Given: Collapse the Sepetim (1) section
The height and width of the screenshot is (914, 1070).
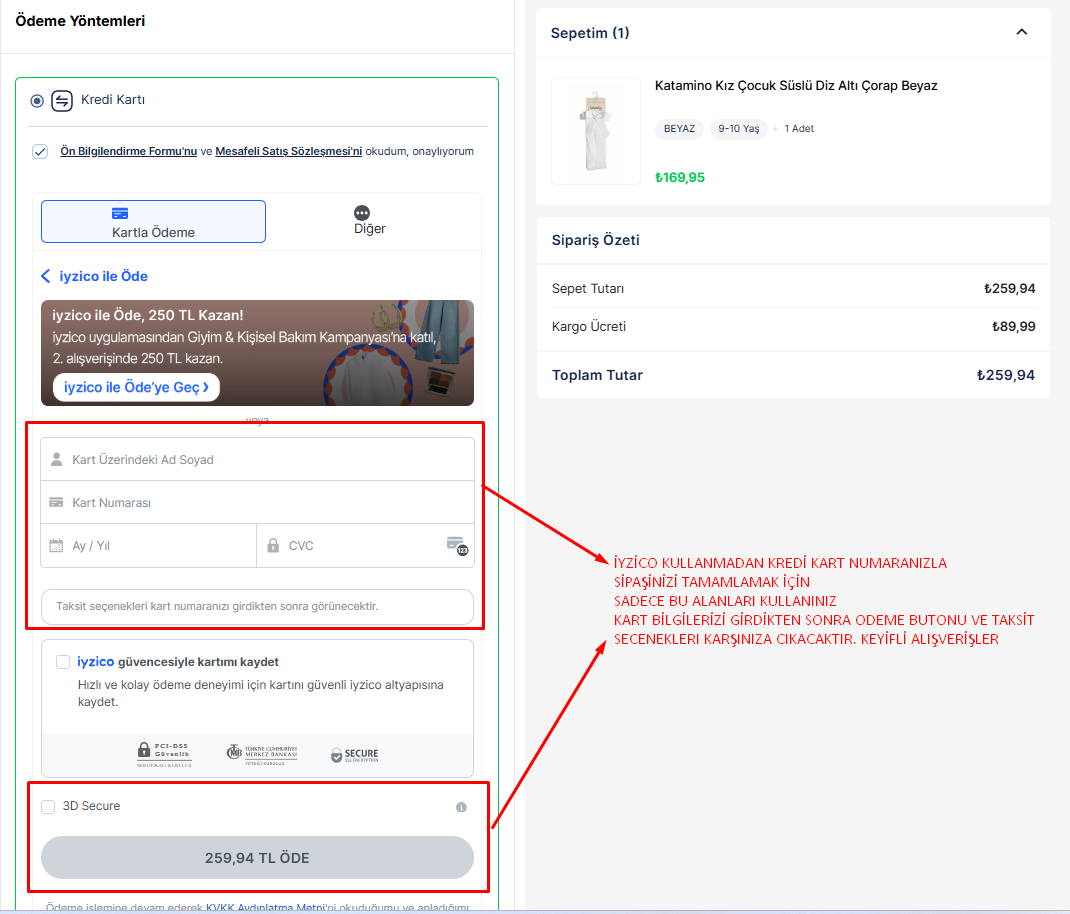Looking at the screenshot, I should point(1021,32).
